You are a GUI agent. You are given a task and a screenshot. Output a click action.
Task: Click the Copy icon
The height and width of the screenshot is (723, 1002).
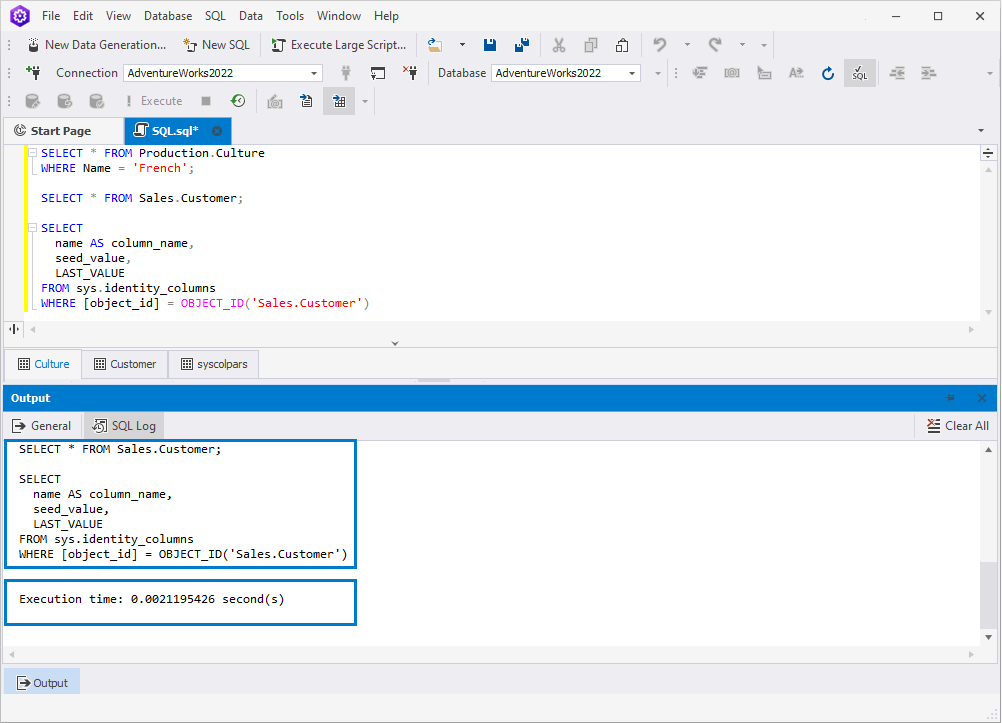pos(590,45)
